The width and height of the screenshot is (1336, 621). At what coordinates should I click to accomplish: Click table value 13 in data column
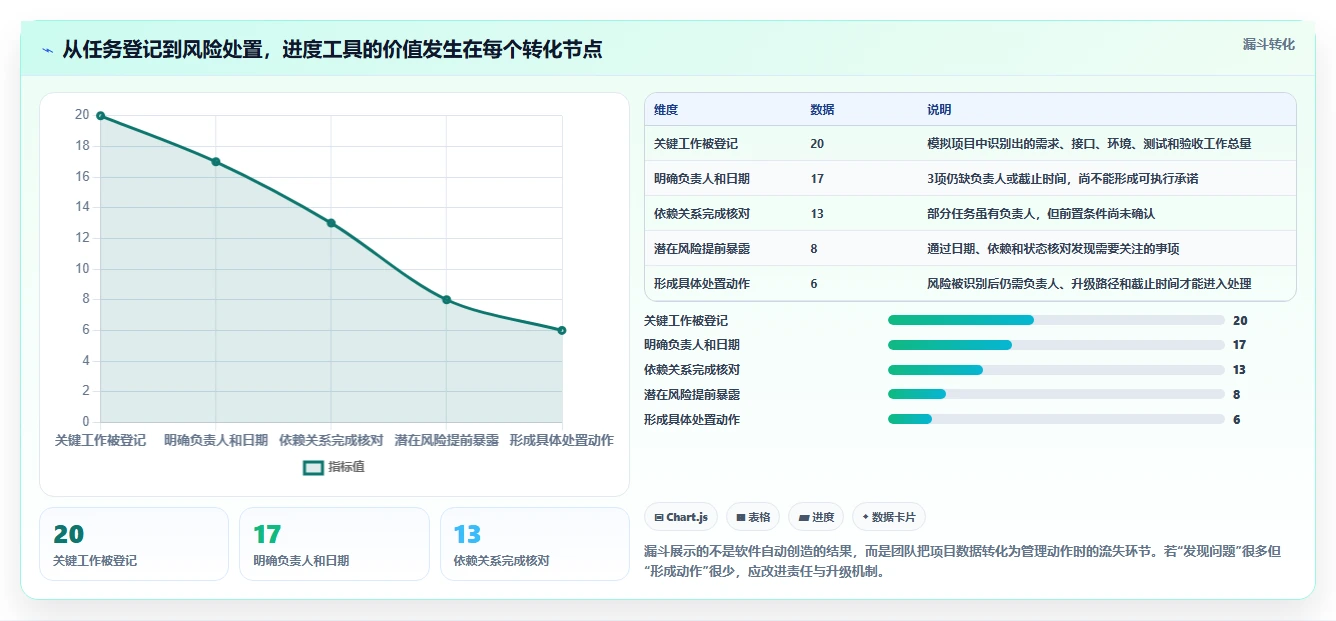(x=817, y=214)
